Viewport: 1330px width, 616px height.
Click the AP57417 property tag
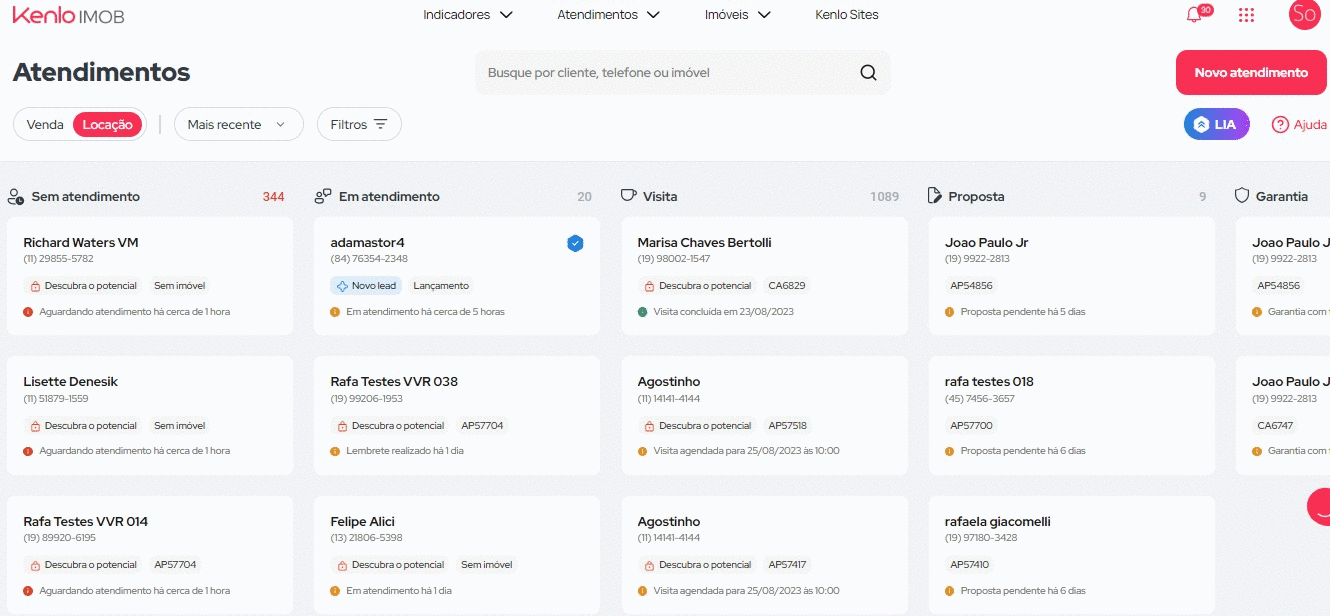[787, 565]
